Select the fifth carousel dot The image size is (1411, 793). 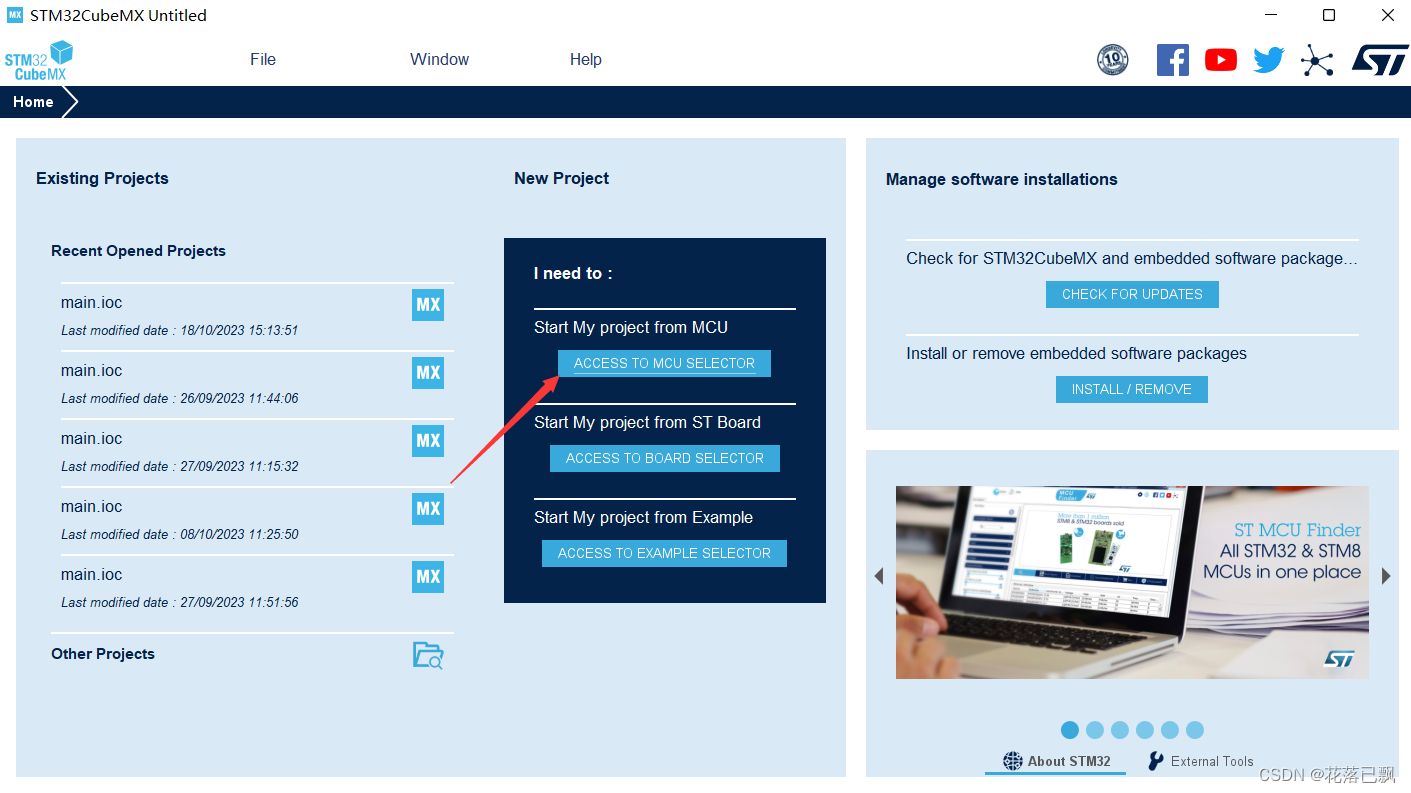coord(1170,730)
